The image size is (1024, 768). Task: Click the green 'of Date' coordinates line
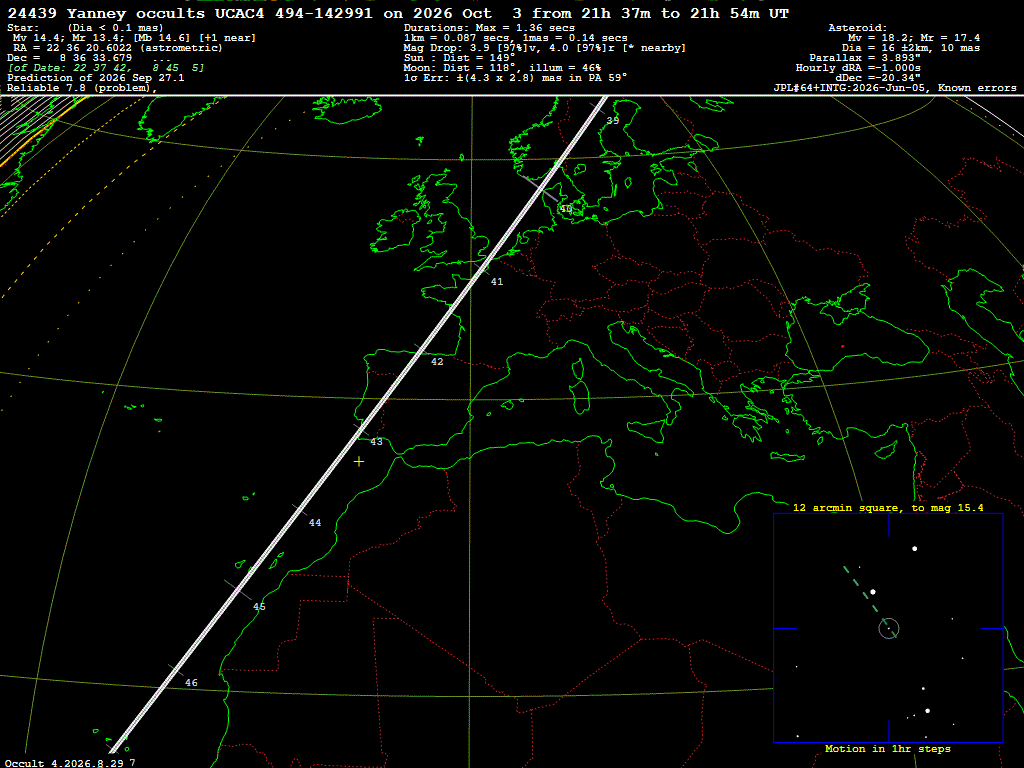106,67
